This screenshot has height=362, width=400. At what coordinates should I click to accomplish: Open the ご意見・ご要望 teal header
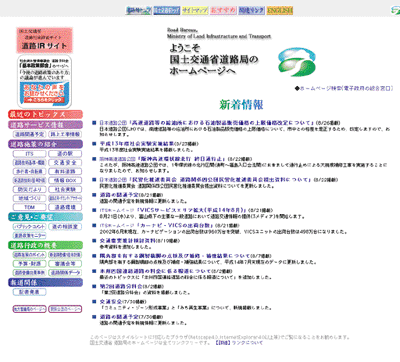(45, 217)
